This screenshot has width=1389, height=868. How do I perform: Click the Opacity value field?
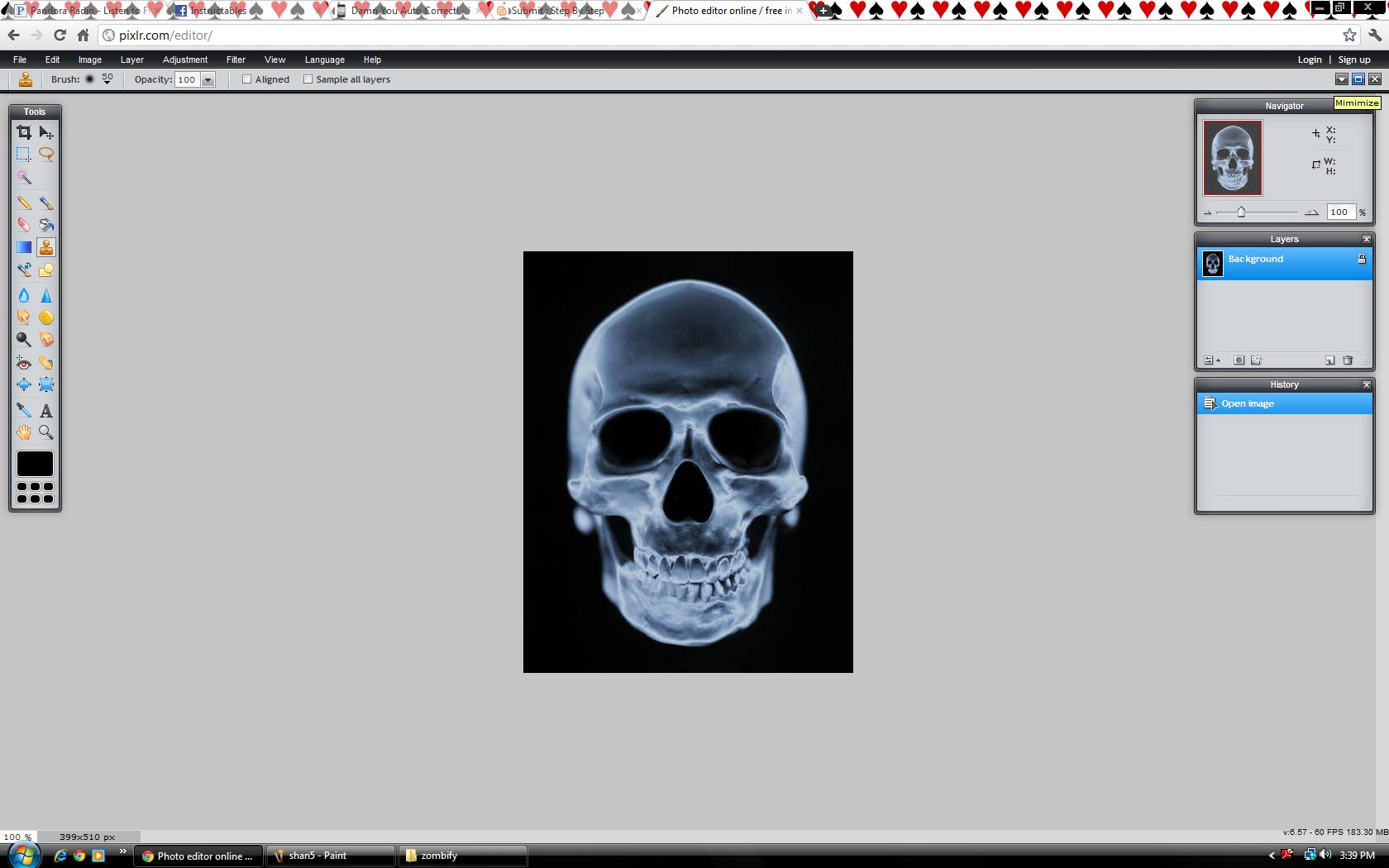(188, 80)
